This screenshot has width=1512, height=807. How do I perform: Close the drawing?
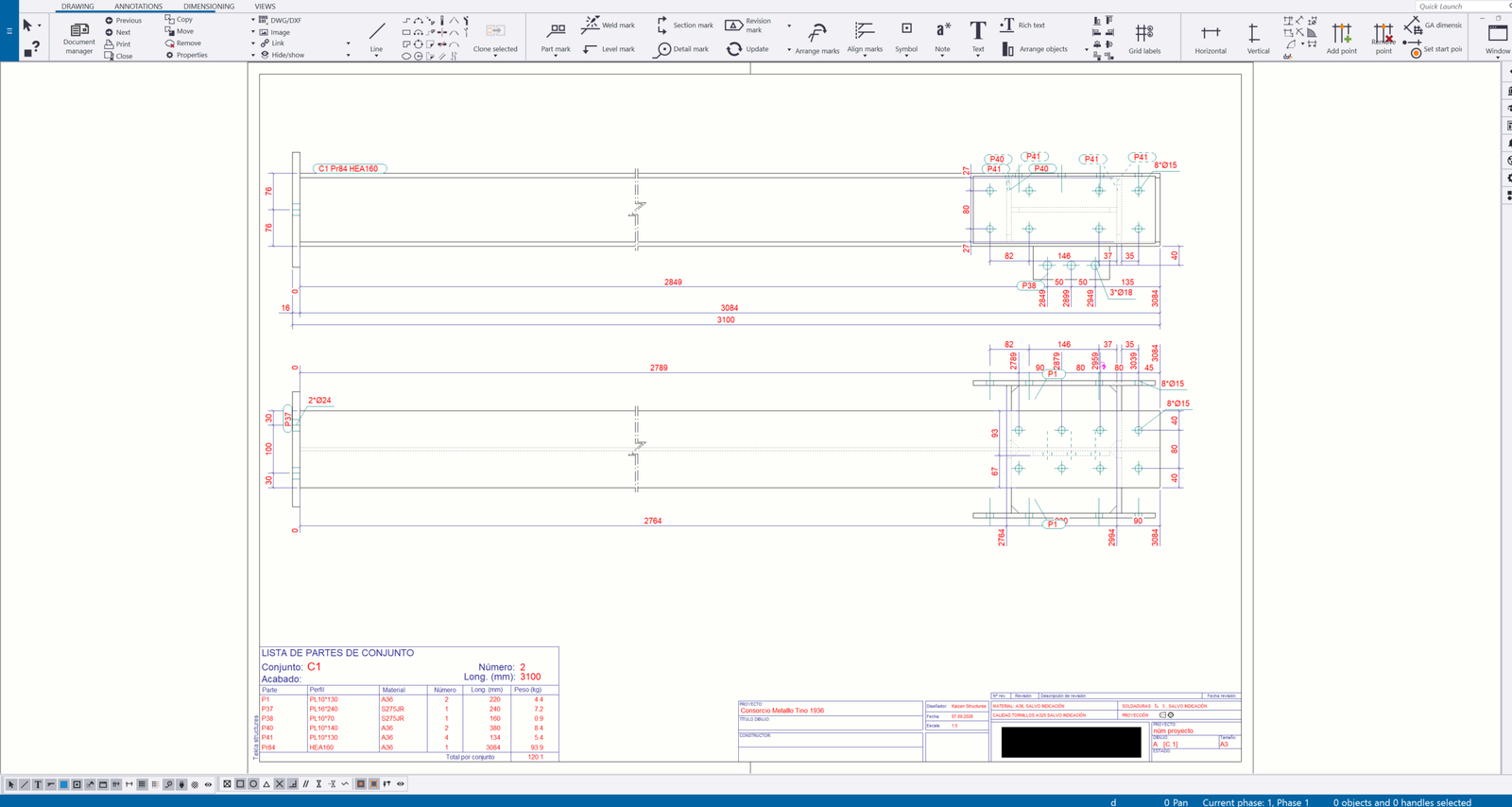click(x=118, y=56)
